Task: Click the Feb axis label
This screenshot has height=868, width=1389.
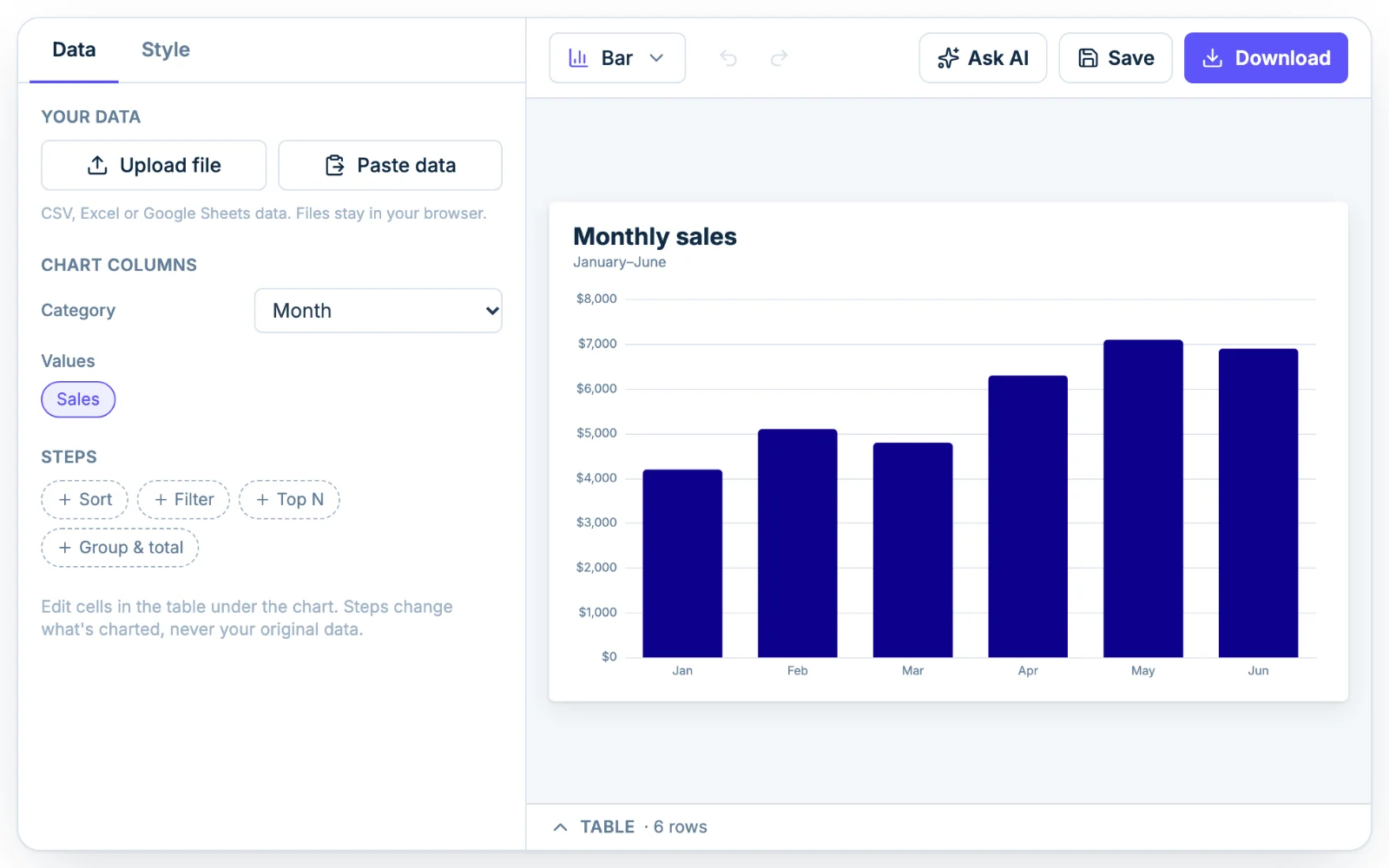Action: 798,671
